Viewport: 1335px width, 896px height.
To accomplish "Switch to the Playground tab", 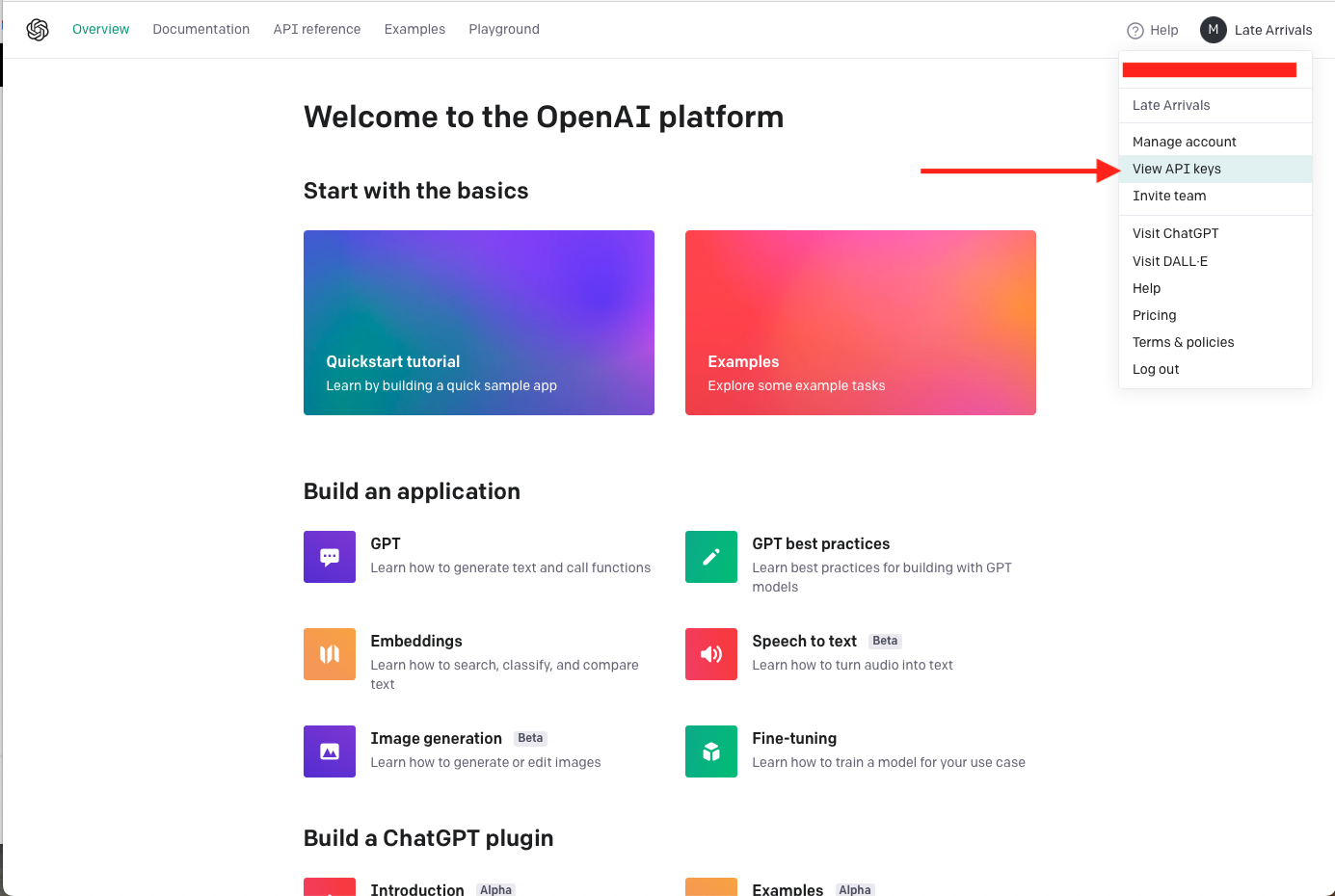I will pos(504,29).
